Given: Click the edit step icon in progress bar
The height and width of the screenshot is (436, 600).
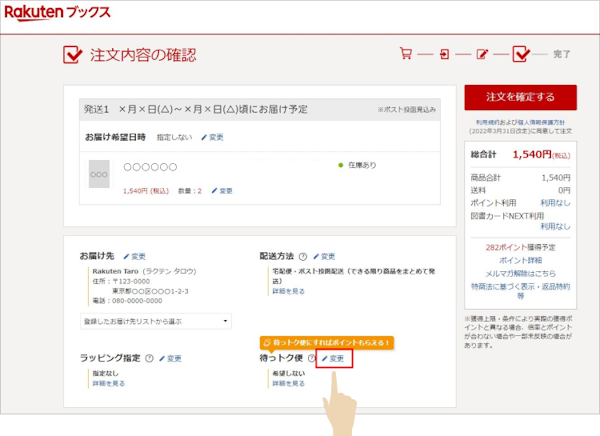Looking at the screenshot, I should [482, 54].
